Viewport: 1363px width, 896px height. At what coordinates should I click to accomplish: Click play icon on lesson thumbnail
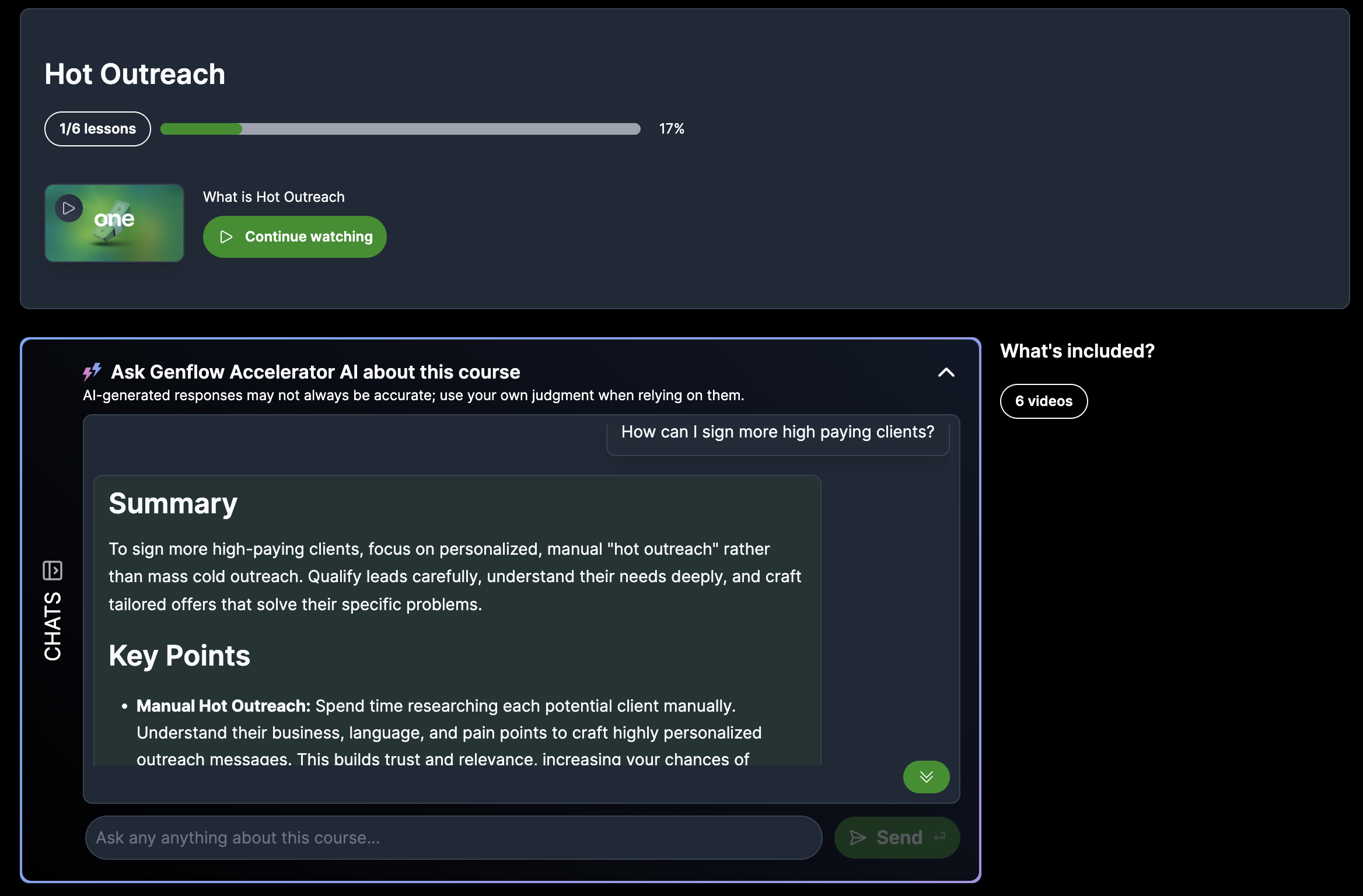click(x=69, y=208)
